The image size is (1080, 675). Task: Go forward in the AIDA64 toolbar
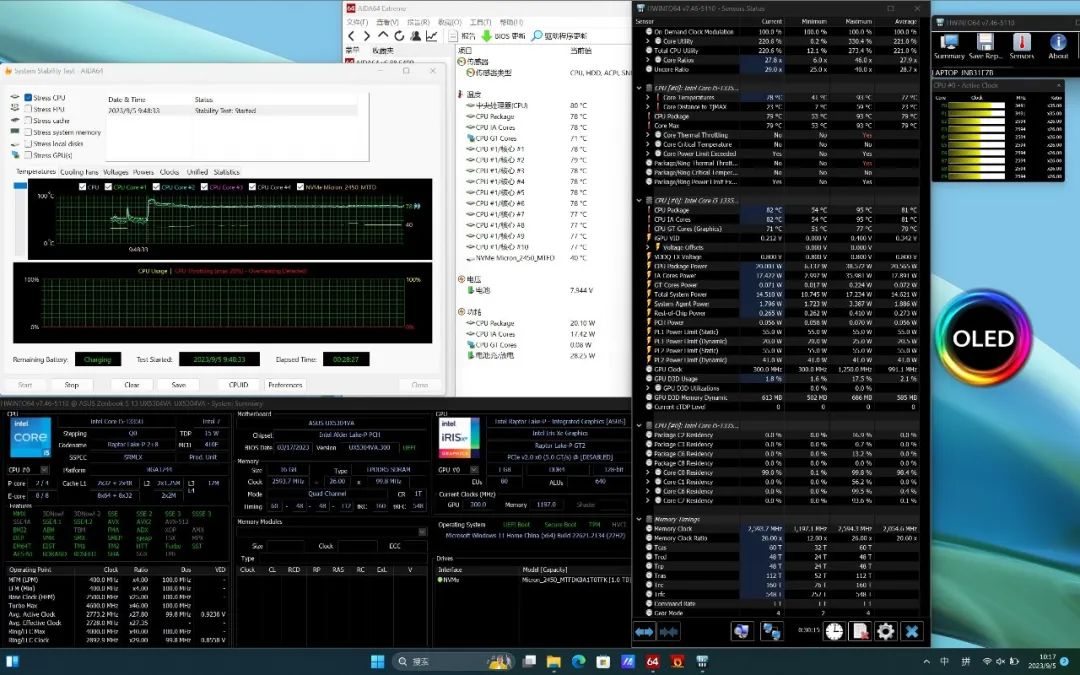pyautogui.click(x=367, y=36)
